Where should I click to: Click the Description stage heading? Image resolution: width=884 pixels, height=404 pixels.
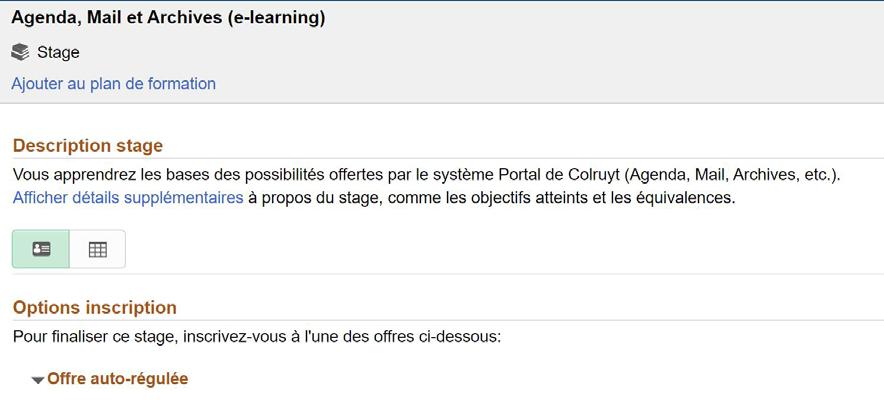[88, 146]
